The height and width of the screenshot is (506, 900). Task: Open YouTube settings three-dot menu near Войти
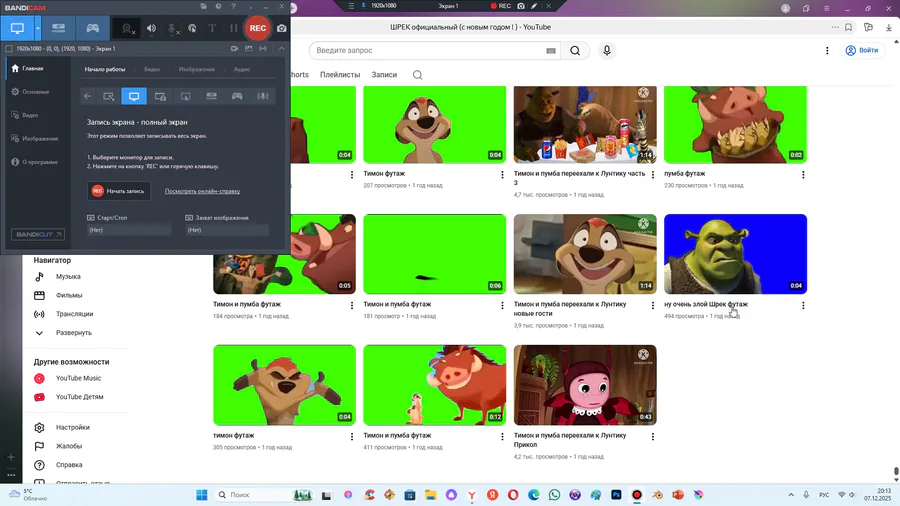[827, 50]
